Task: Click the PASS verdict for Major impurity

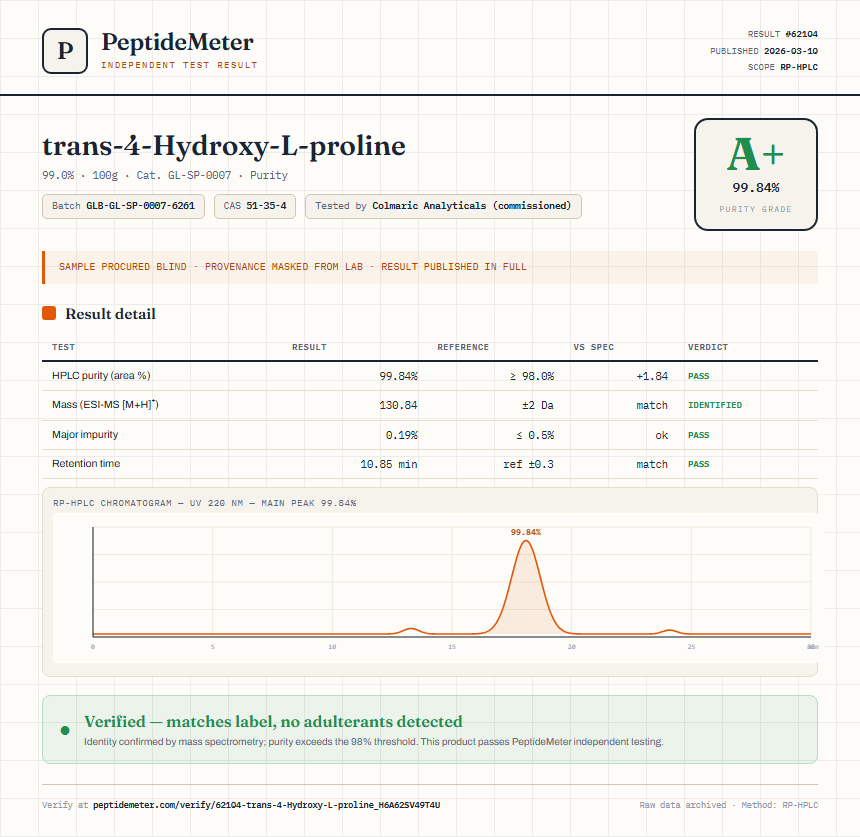Action: pyautogui.click(x=699, y=435)
